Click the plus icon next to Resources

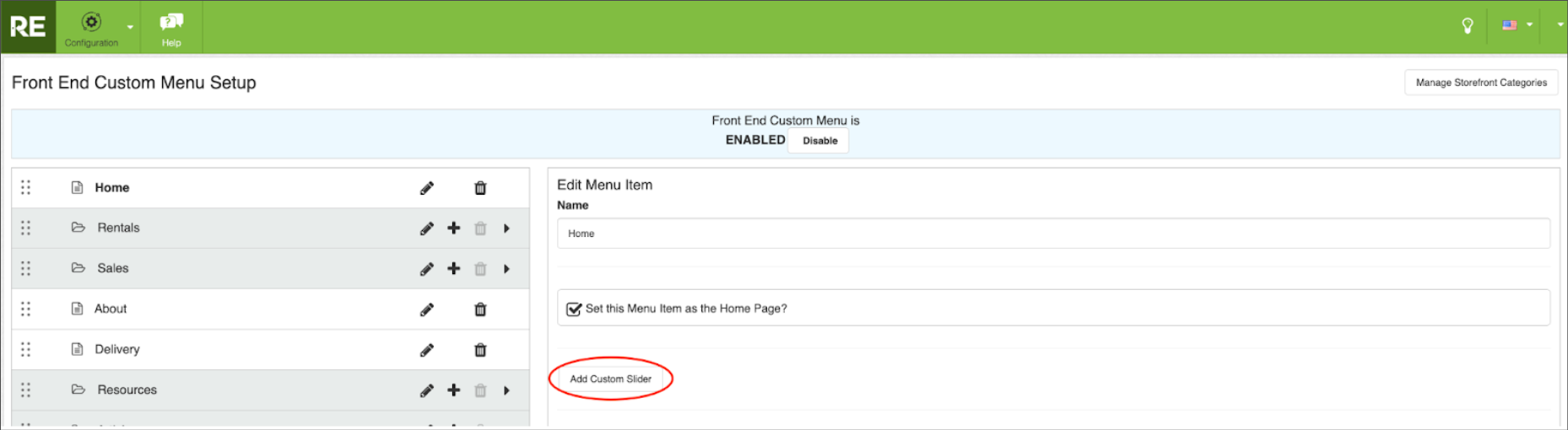pos(454,390)
